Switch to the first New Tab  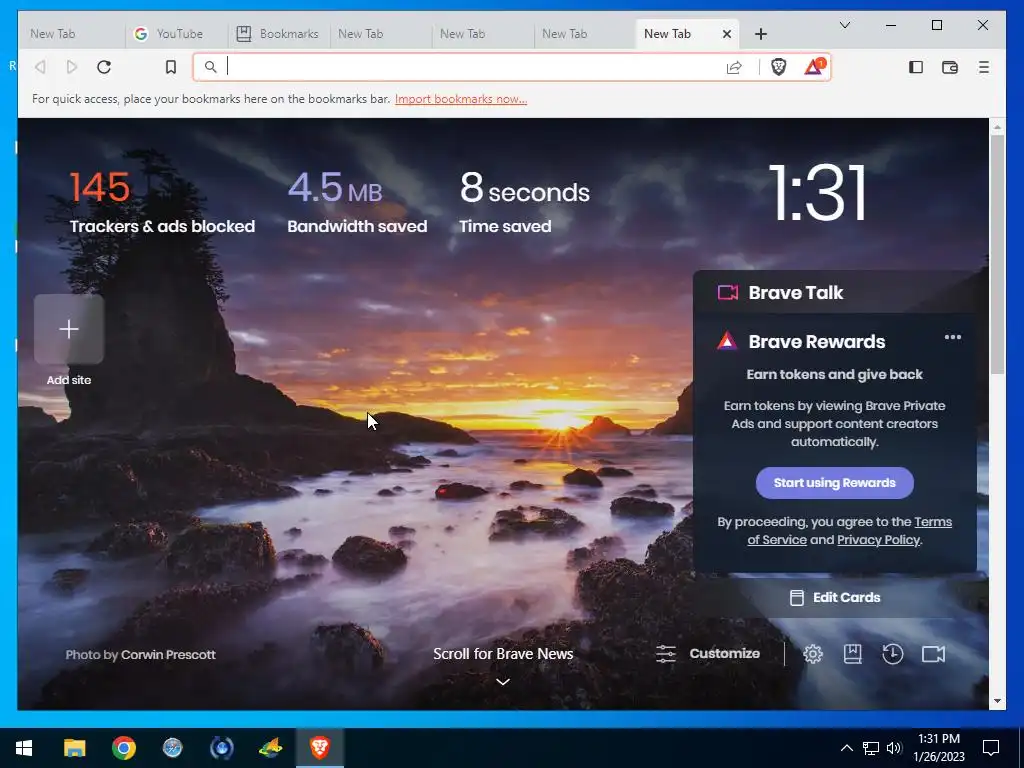(71, 34)
